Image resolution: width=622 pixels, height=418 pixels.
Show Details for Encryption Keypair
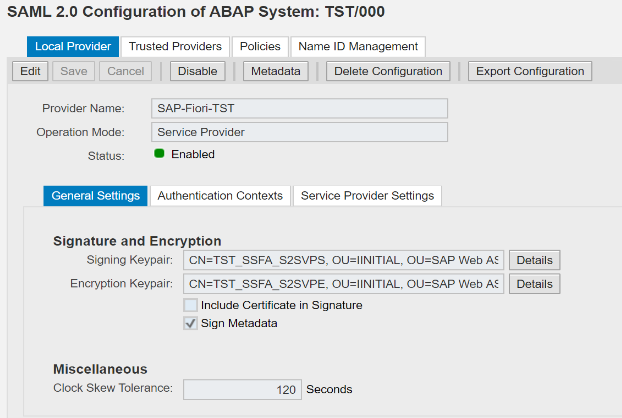click(x=535, y=284)
